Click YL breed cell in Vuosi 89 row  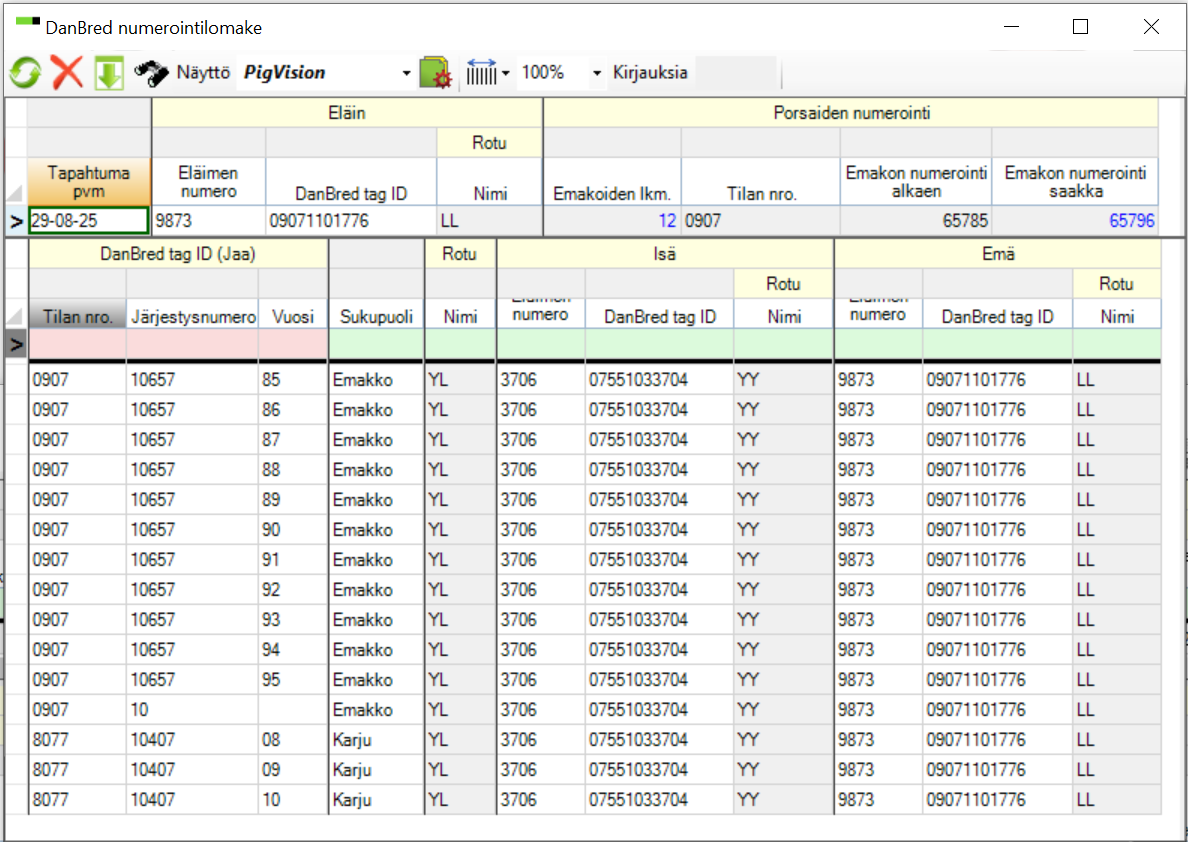click(460, 499)
